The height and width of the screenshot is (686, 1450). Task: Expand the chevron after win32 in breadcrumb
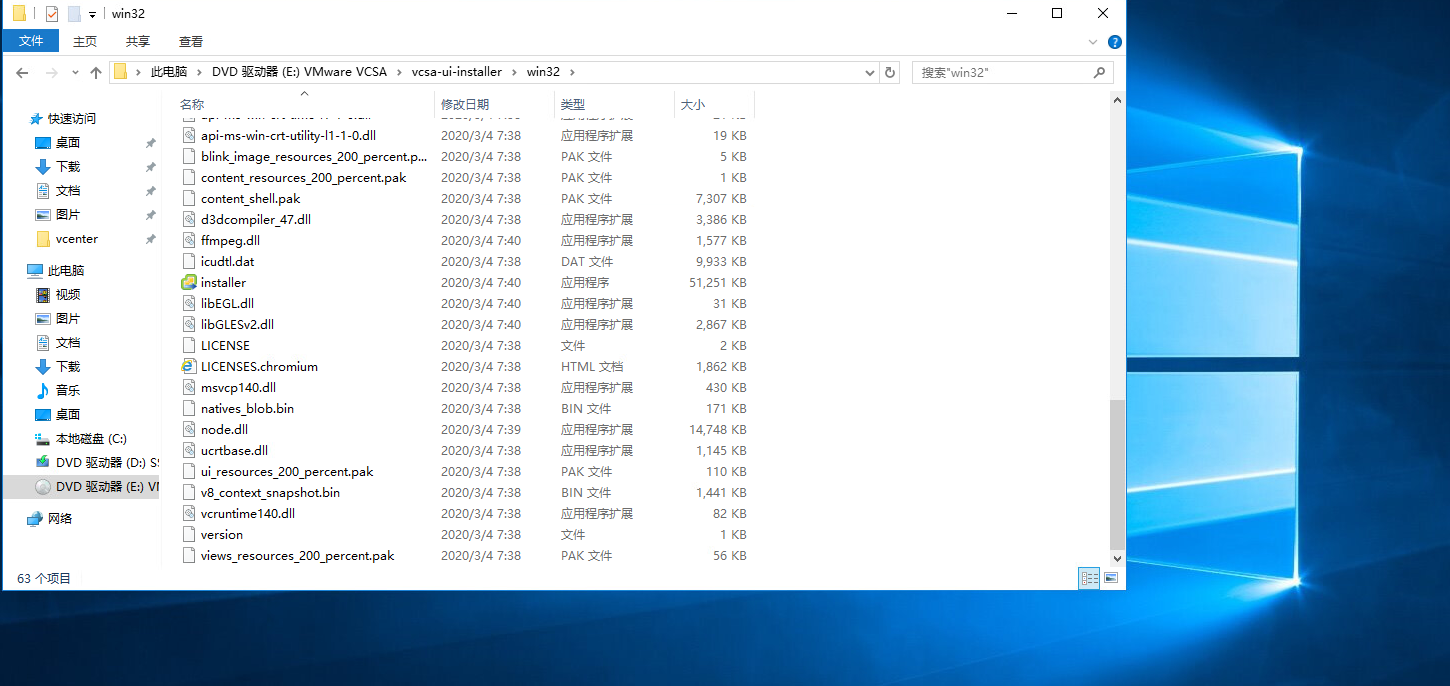coord(572,72)
